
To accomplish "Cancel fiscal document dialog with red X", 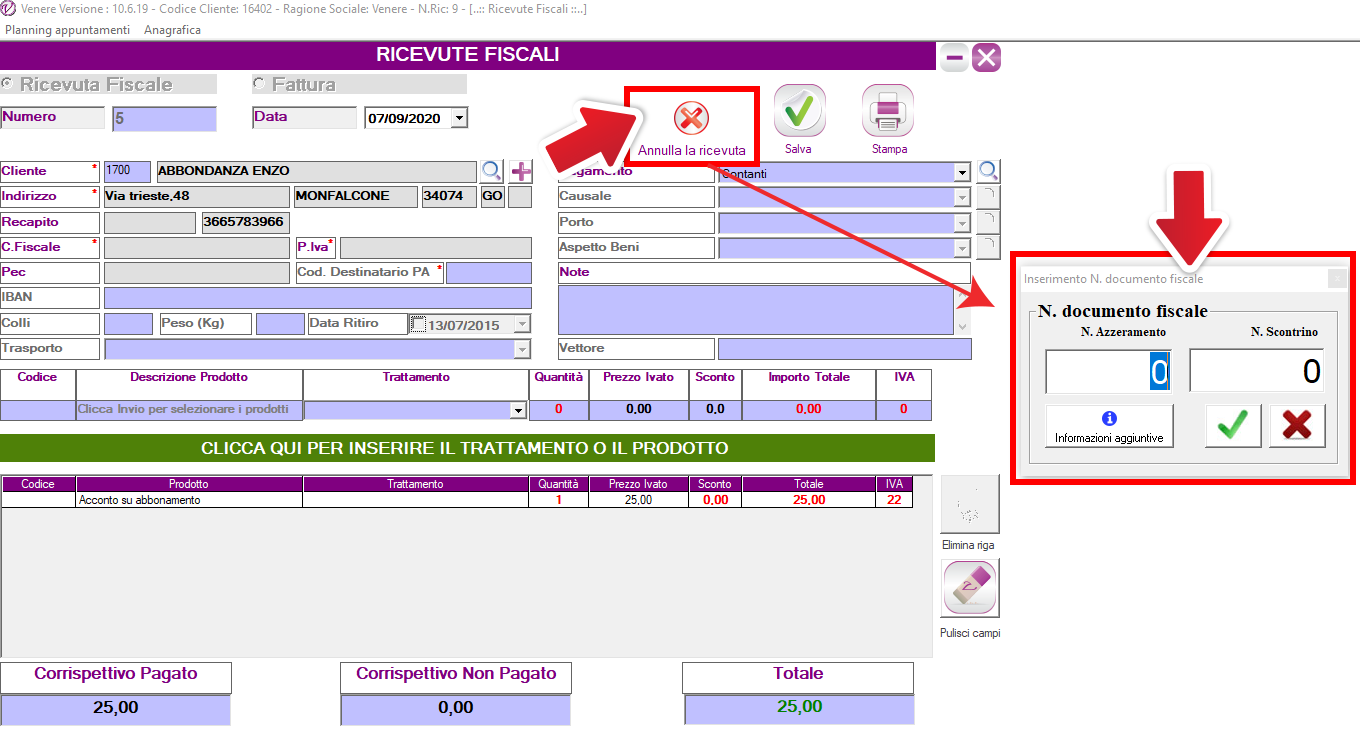I will (x=1297, y=426).
